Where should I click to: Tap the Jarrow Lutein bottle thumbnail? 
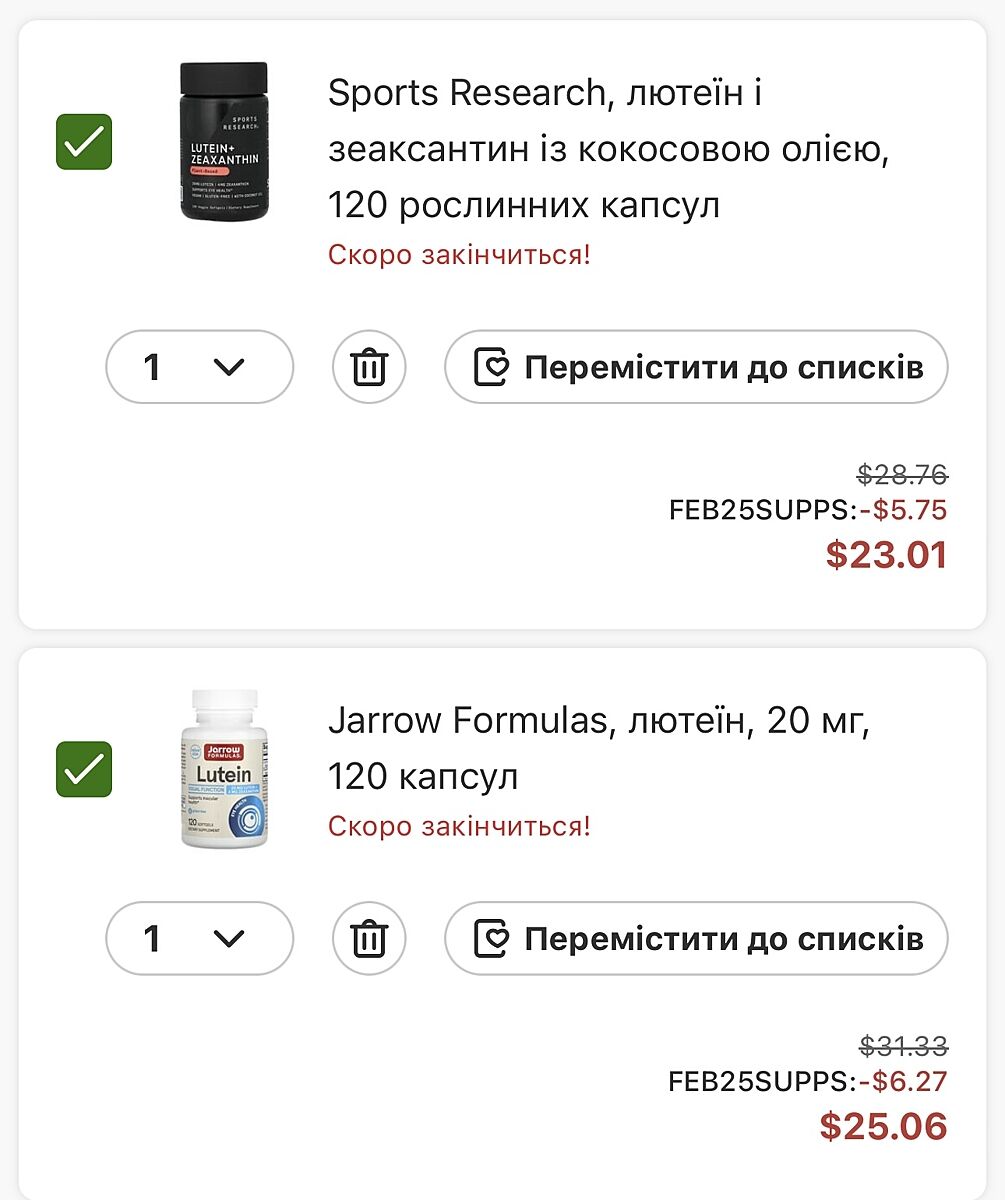(x=224, y=769)
